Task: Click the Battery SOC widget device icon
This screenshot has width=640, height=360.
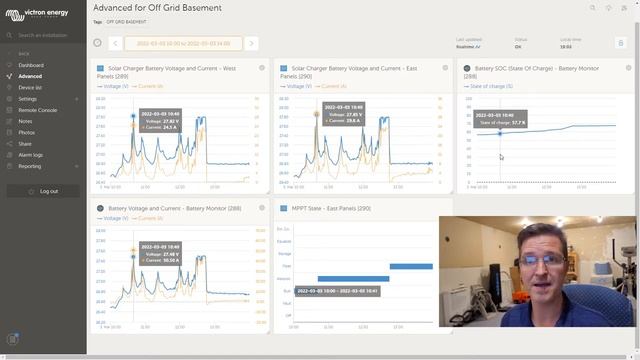Action: click(467, 68)
